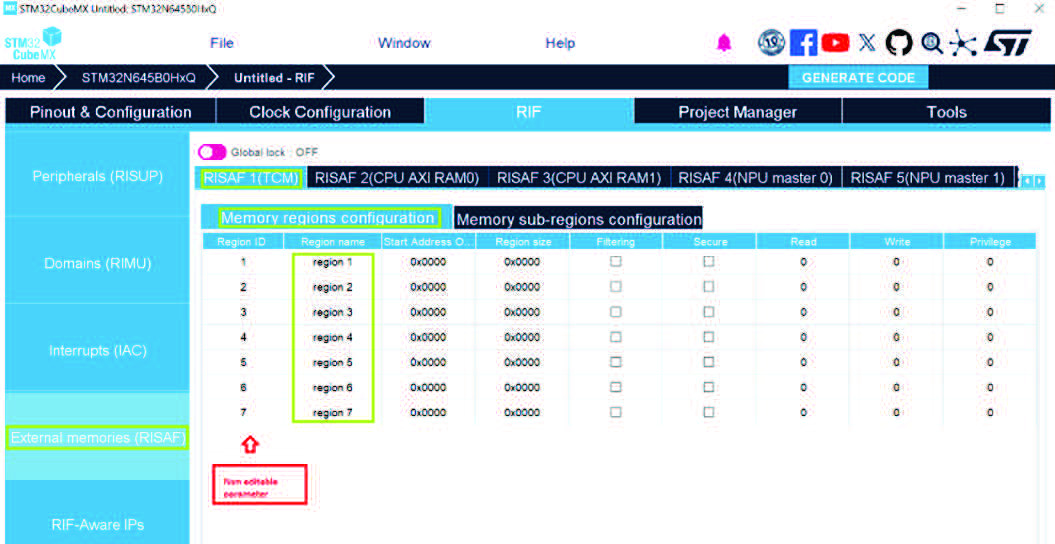Click Region size cell for region 3
The height and width of the screenshot is (544, 1055).
(522, 312)
